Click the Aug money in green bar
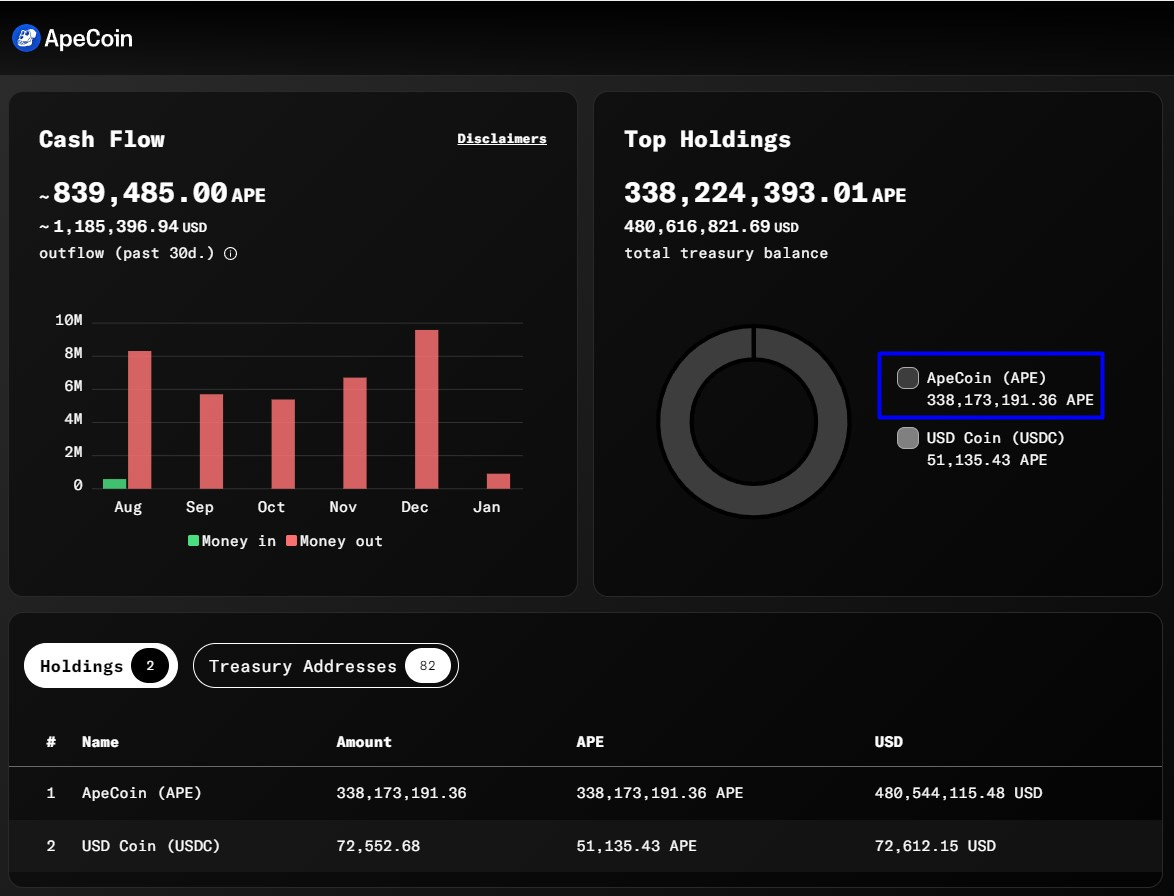Screen dimensions: 1174x896 115,484
